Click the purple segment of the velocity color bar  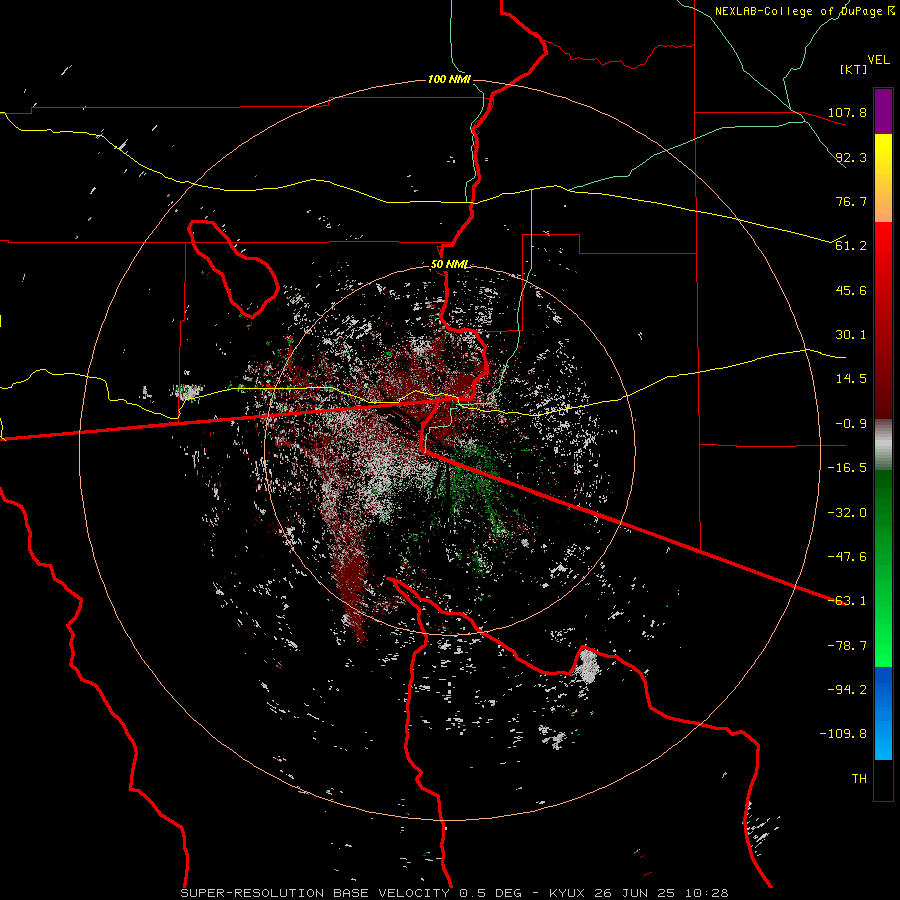883,111
